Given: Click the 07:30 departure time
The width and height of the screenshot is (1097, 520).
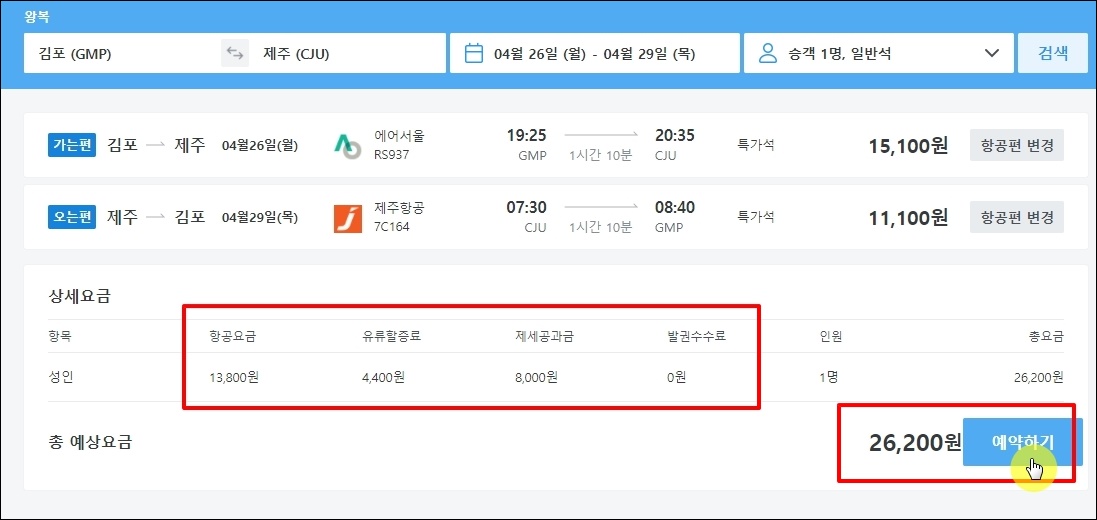Looking at the screenshot, I should [x=527, y=207].
